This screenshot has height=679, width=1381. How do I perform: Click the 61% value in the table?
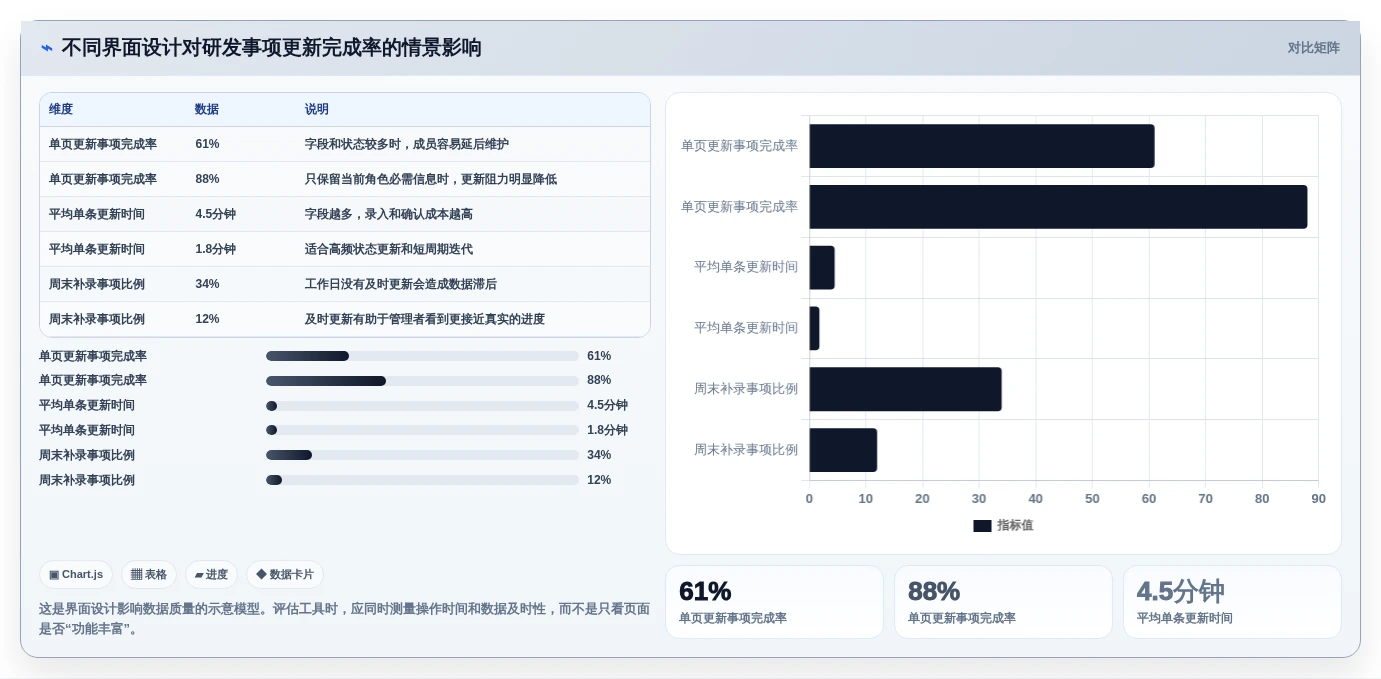[x=207, y=144]
